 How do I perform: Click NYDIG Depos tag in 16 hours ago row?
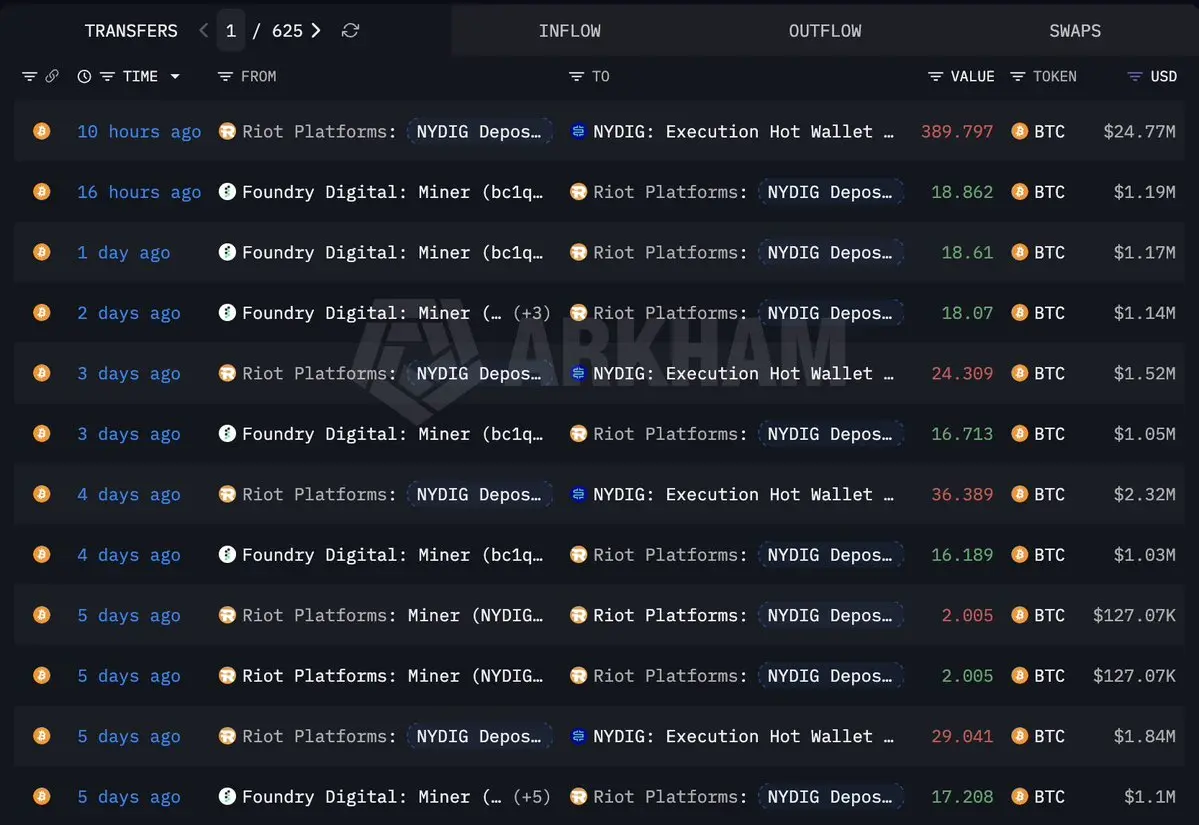[x=830, y=192]
